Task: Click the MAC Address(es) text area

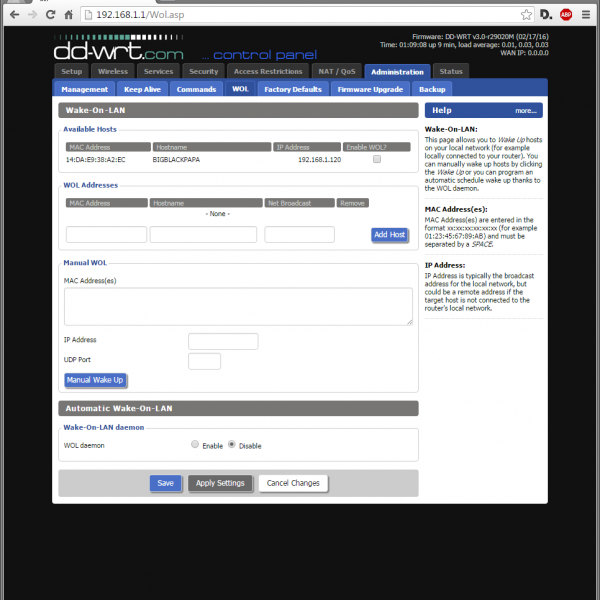Action: point(238,306)
